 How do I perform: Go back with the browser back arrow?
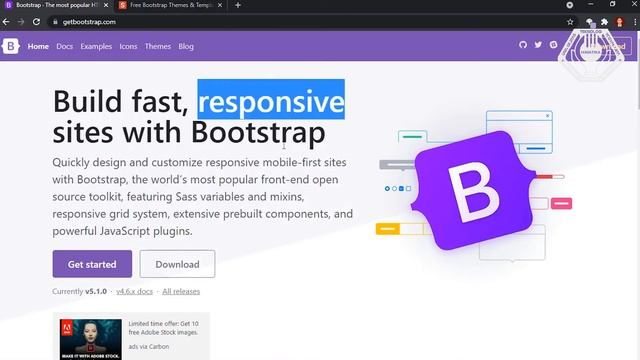pos(6,22)
